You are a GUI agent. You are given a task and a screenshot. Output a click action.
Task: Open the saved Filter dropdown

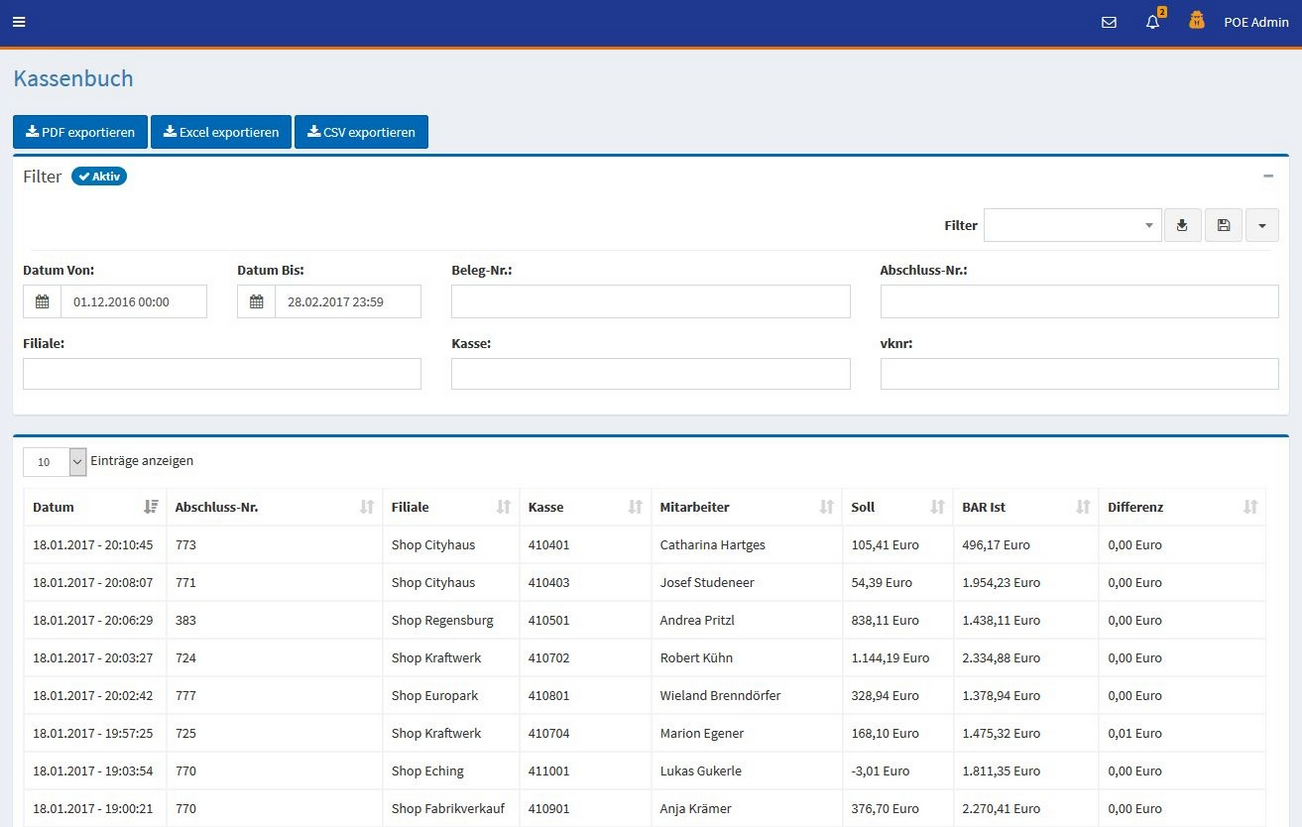pos(1071,226)
